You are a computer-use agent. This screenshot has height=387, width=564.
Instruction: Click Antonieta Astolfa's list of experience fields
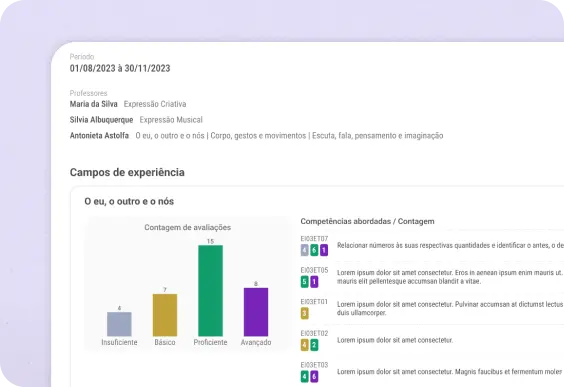coord(289,136)
